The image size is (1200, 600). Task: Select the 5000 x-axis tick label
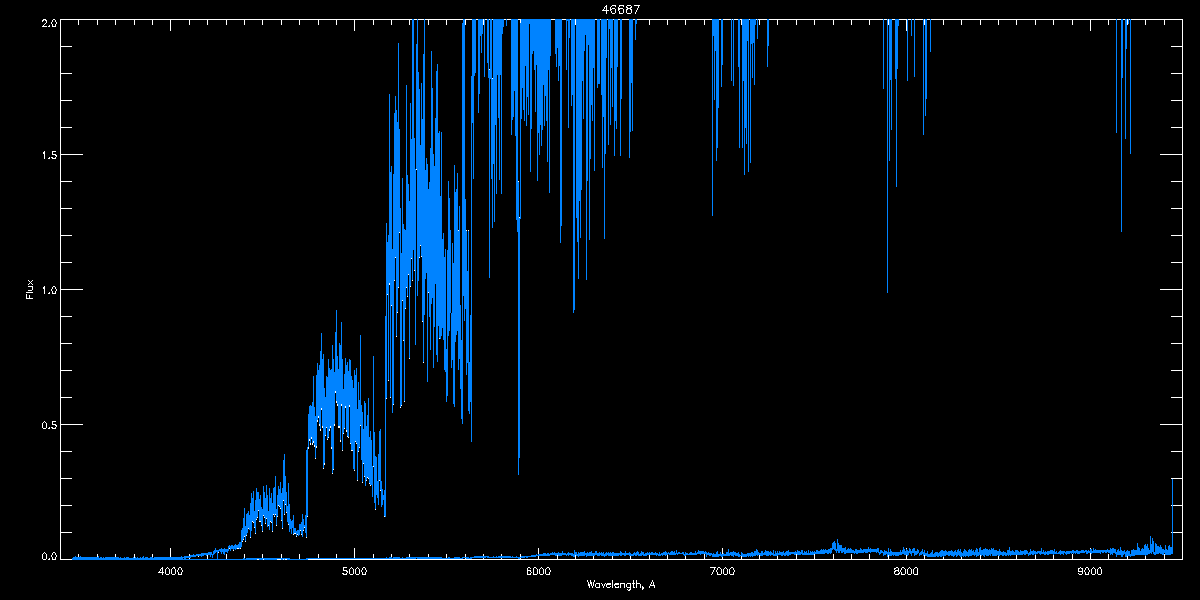point(354,571)
